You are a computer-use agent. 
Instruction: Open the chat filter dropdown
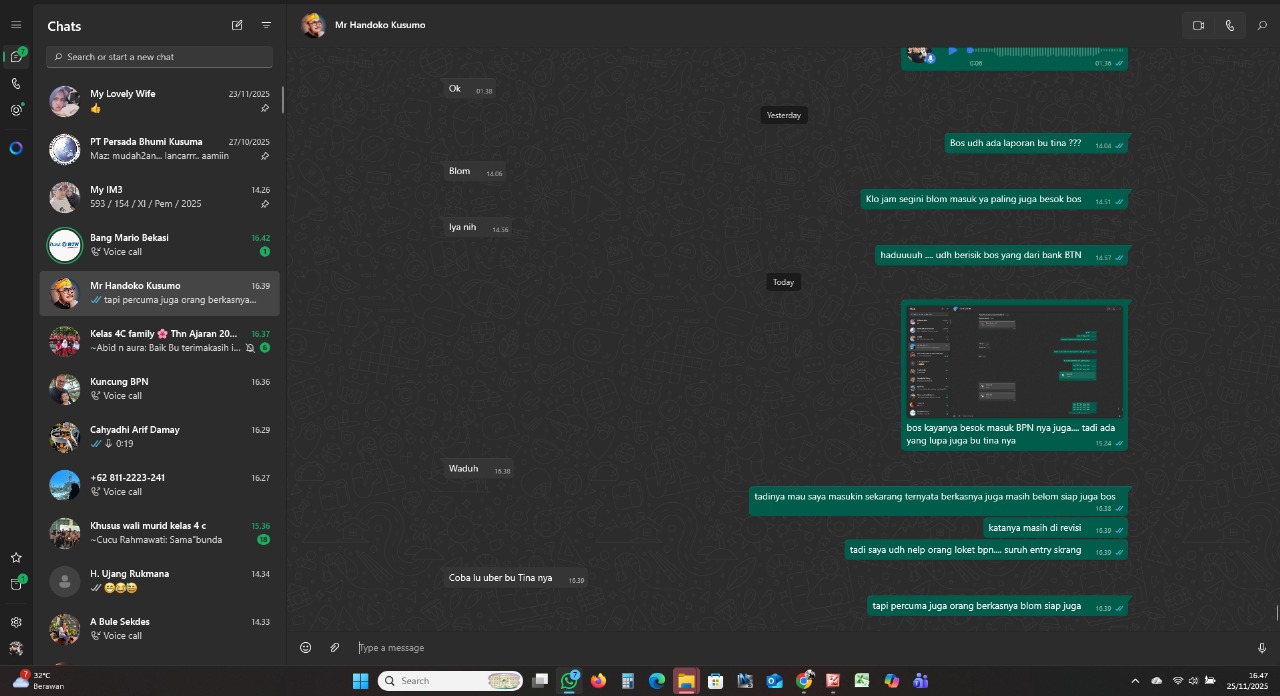pos(266,25)
